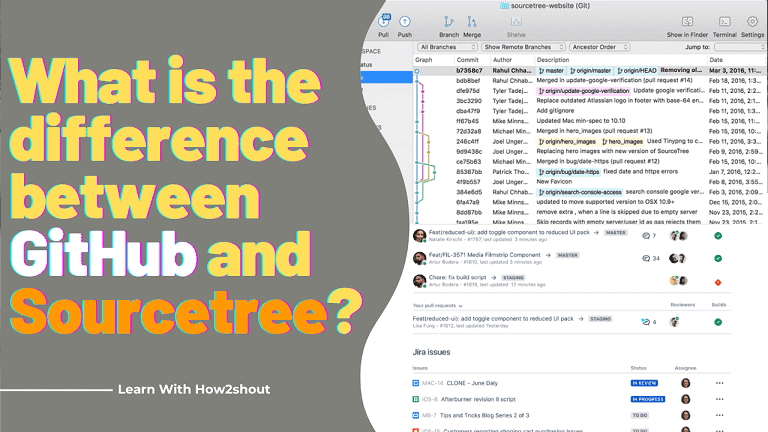Click the origin/bug/date-https branch tag

coord(569,172)
